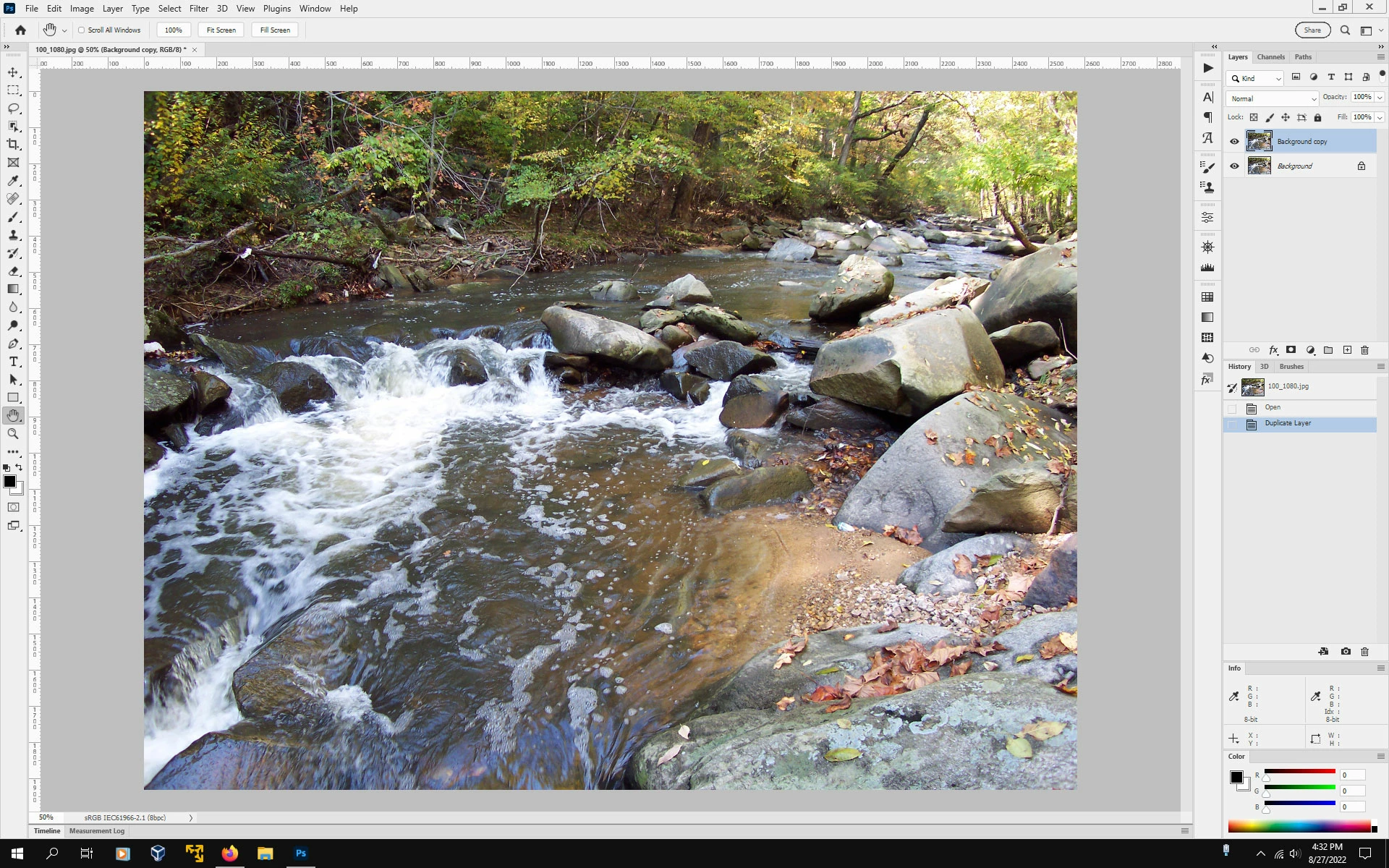Toggle visibility of Background layer
This screenshot has height=868, width=1389.
1234,166
